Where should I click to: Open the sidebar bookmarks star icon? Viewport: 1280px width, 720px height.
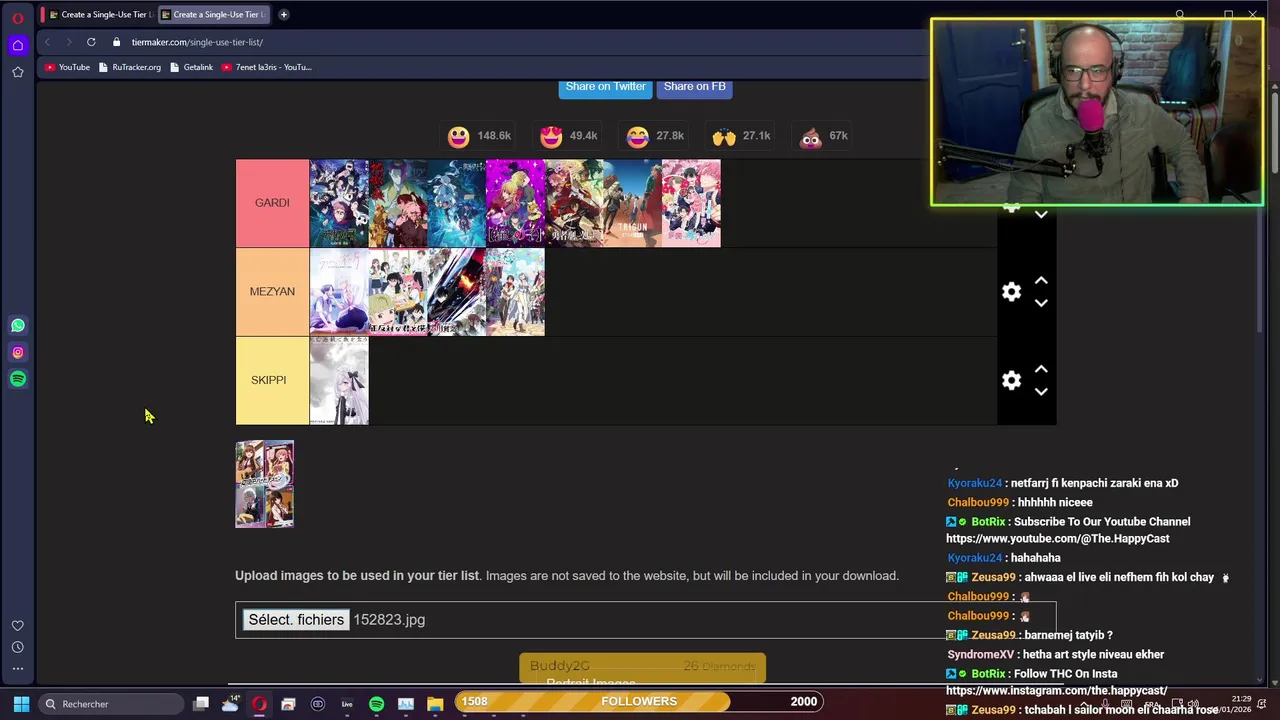[x=18, y=72]
